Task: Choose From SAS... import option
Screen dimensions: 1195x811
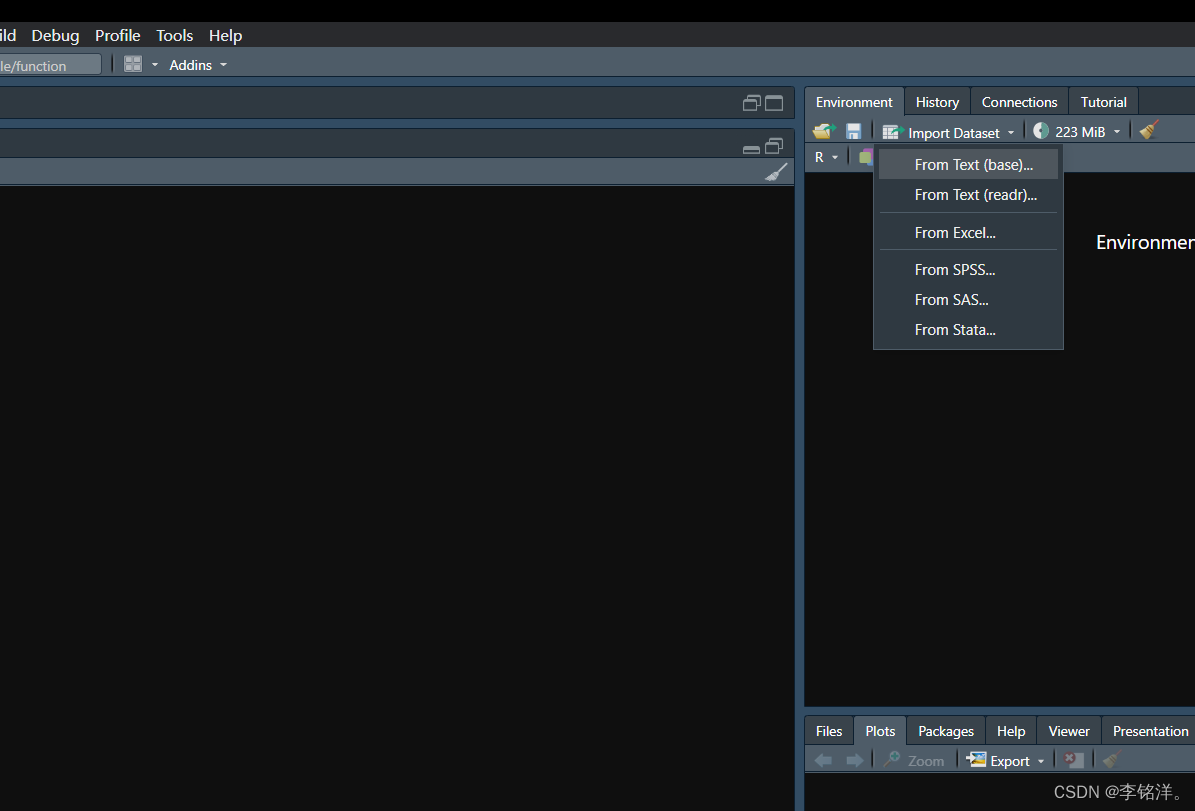Action: [x=968, y=300]
